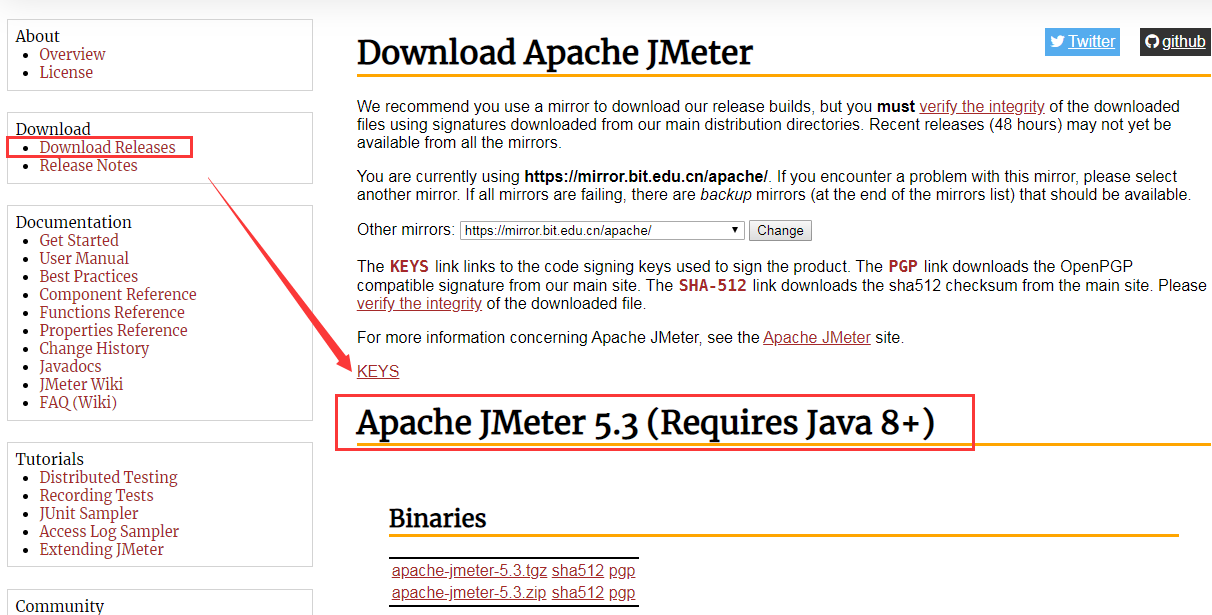The width and height of the screenshot is (1212, 615).
Task: Open the Access Log Sampler tutorial
Action: 109,531
